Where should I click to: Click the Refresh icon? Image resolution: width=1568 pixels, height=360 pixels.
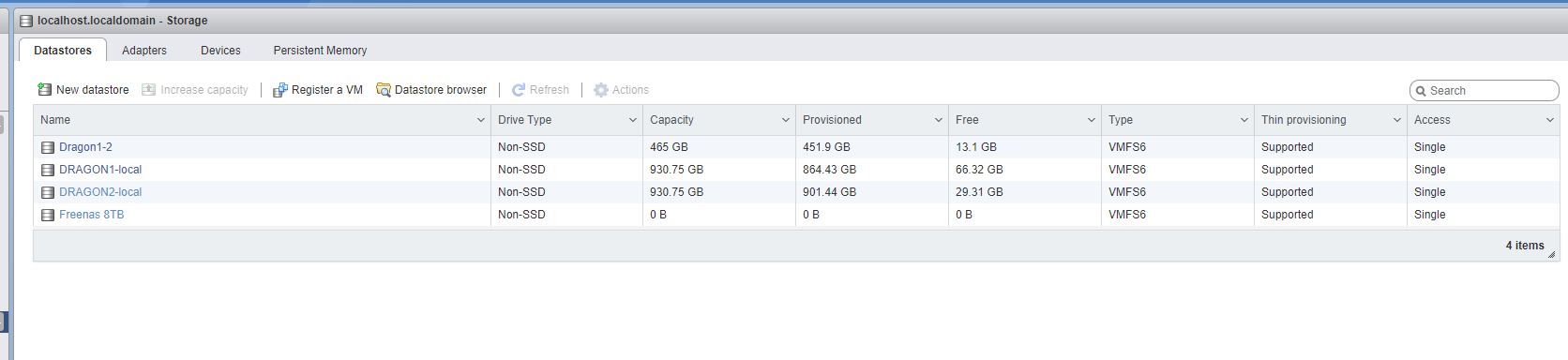pyautogui.click(x=518, y=90)
